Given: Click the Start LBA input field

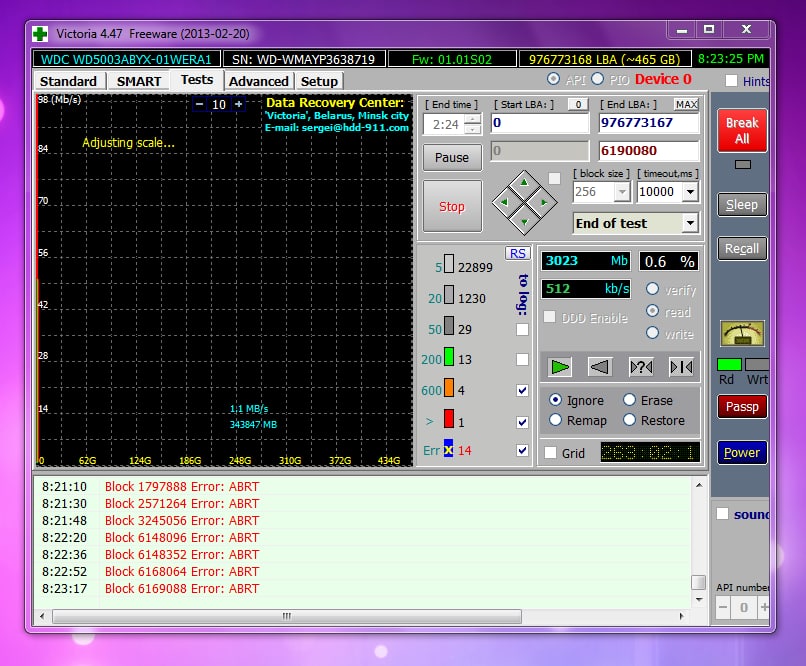Looking at the screenshot, I should pos(538,123).
